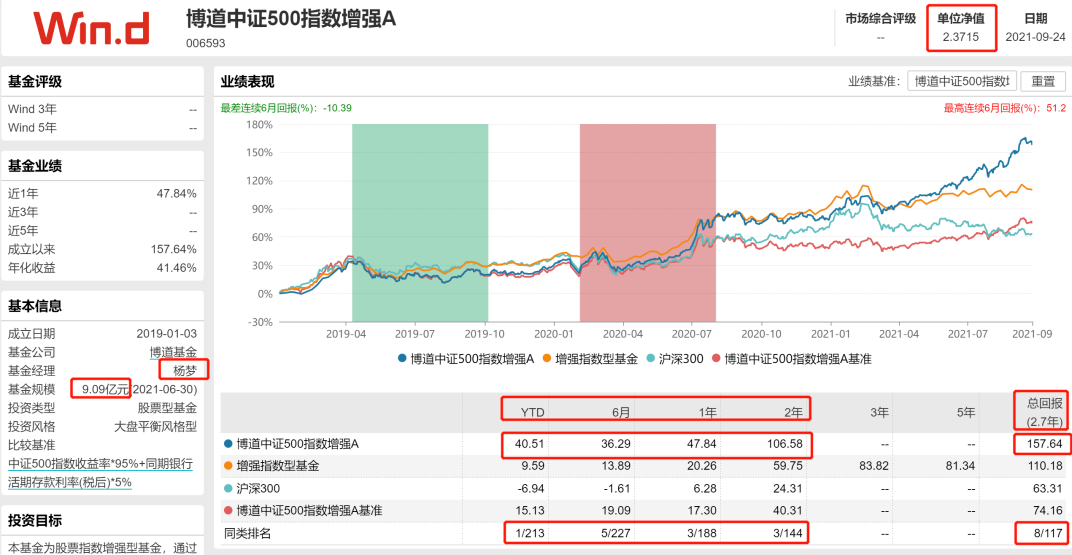This screenshot has height=555, width=1072.
Task: Click investment style 大盘平衡风格型
Action: coord(155,427)
